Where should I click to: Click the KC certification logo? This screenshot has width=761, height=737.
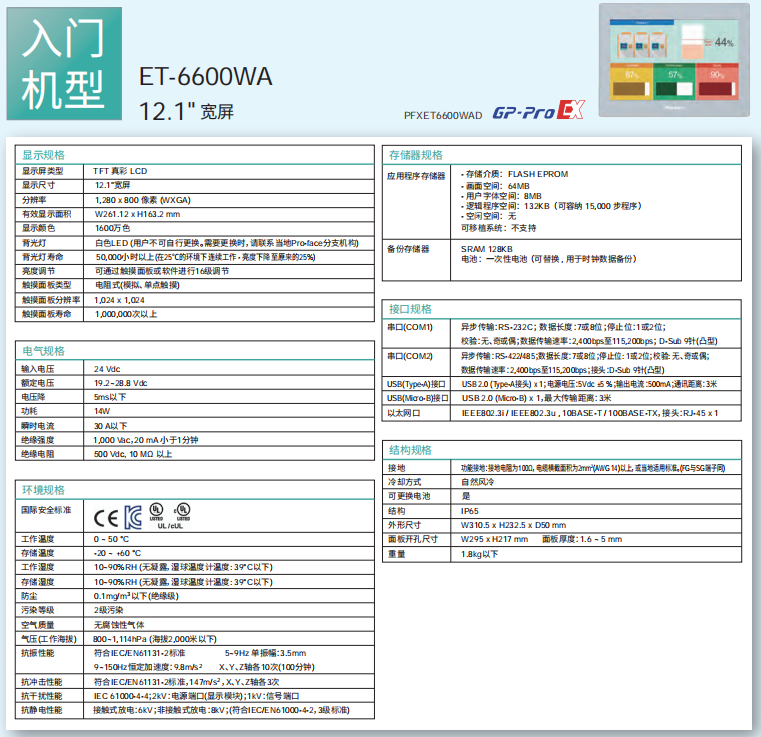click(x=133, y=517)
